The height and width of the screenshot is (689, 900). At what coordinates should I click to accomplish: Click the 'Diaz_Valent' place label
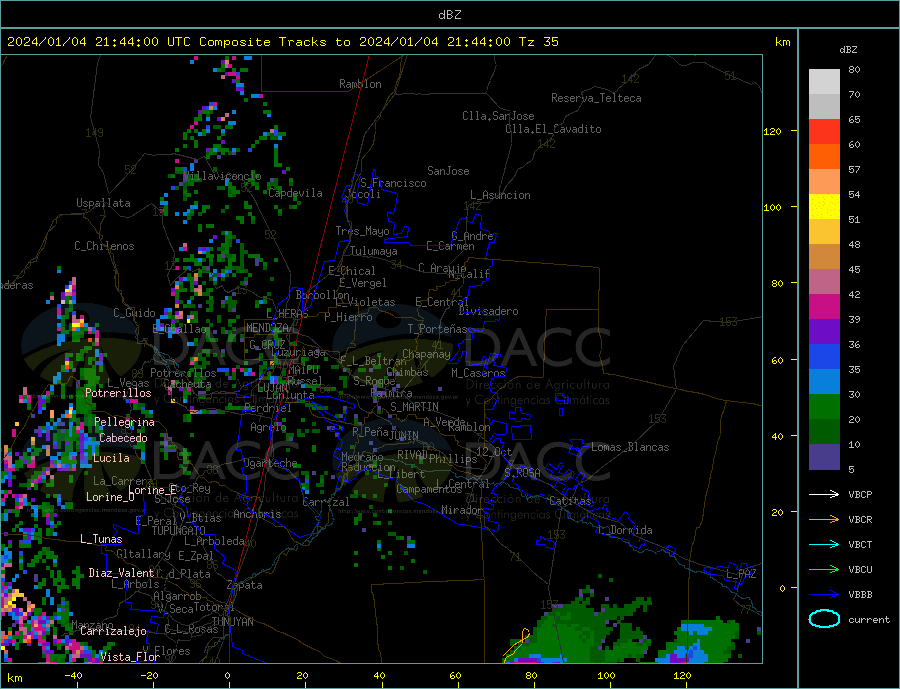(x=121, y=573)
